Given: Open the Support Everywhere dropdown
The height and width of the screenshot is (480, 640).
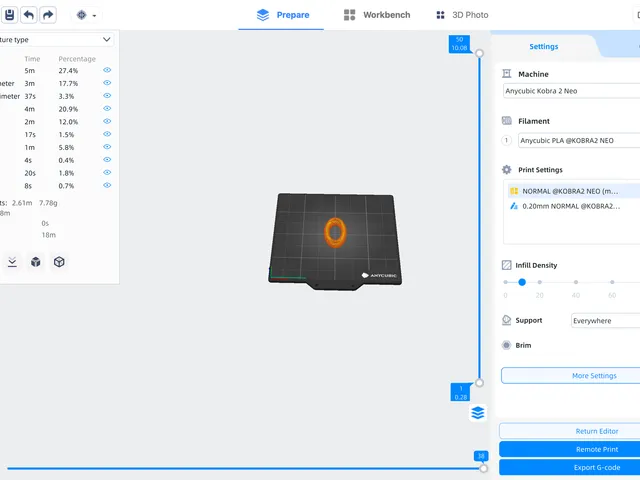Looking at the screenshot, I should pyautogui.click(x=605, y=321).
